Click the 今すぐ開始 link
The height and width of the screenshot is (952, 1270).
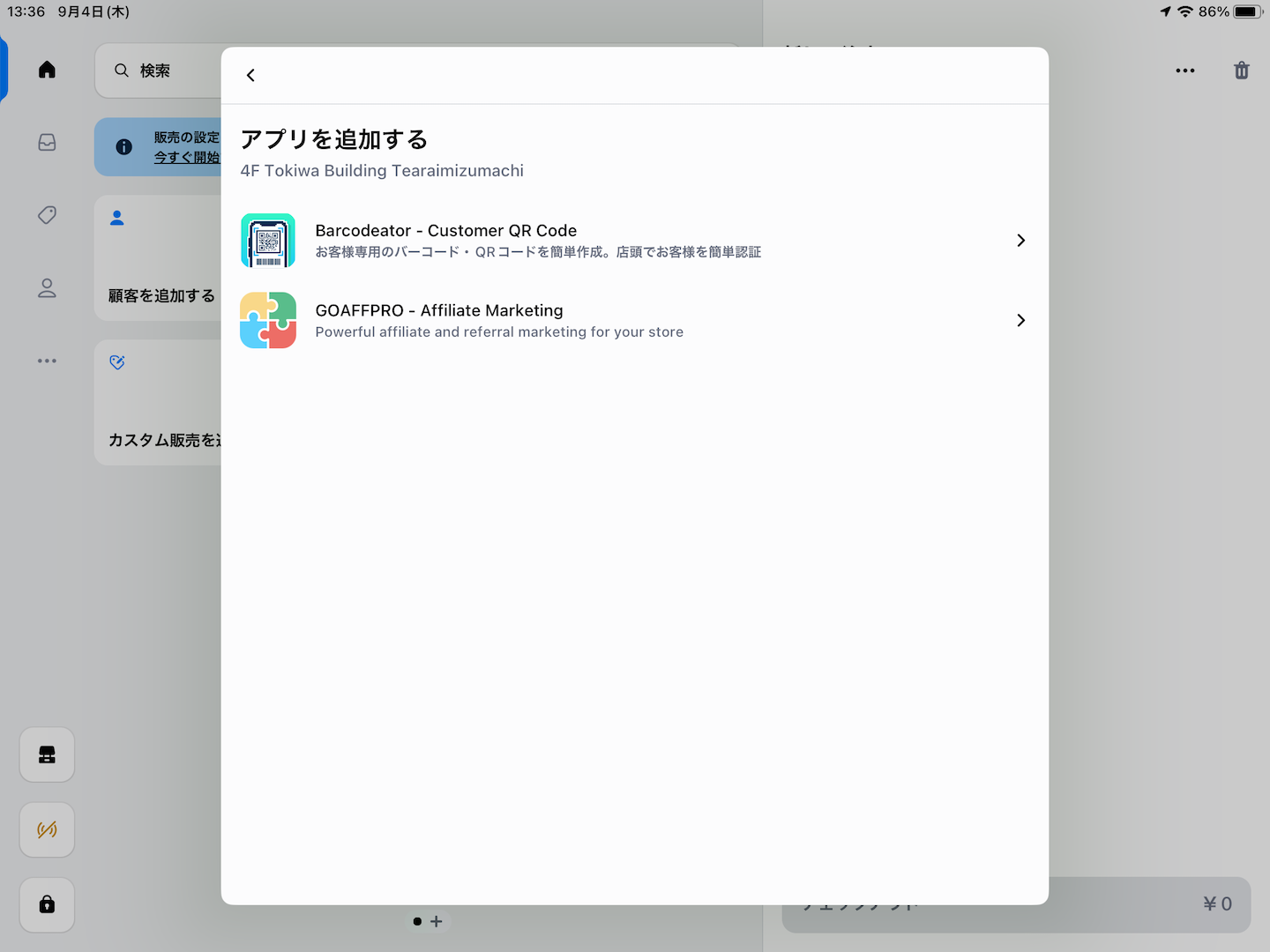click(187, 158)
